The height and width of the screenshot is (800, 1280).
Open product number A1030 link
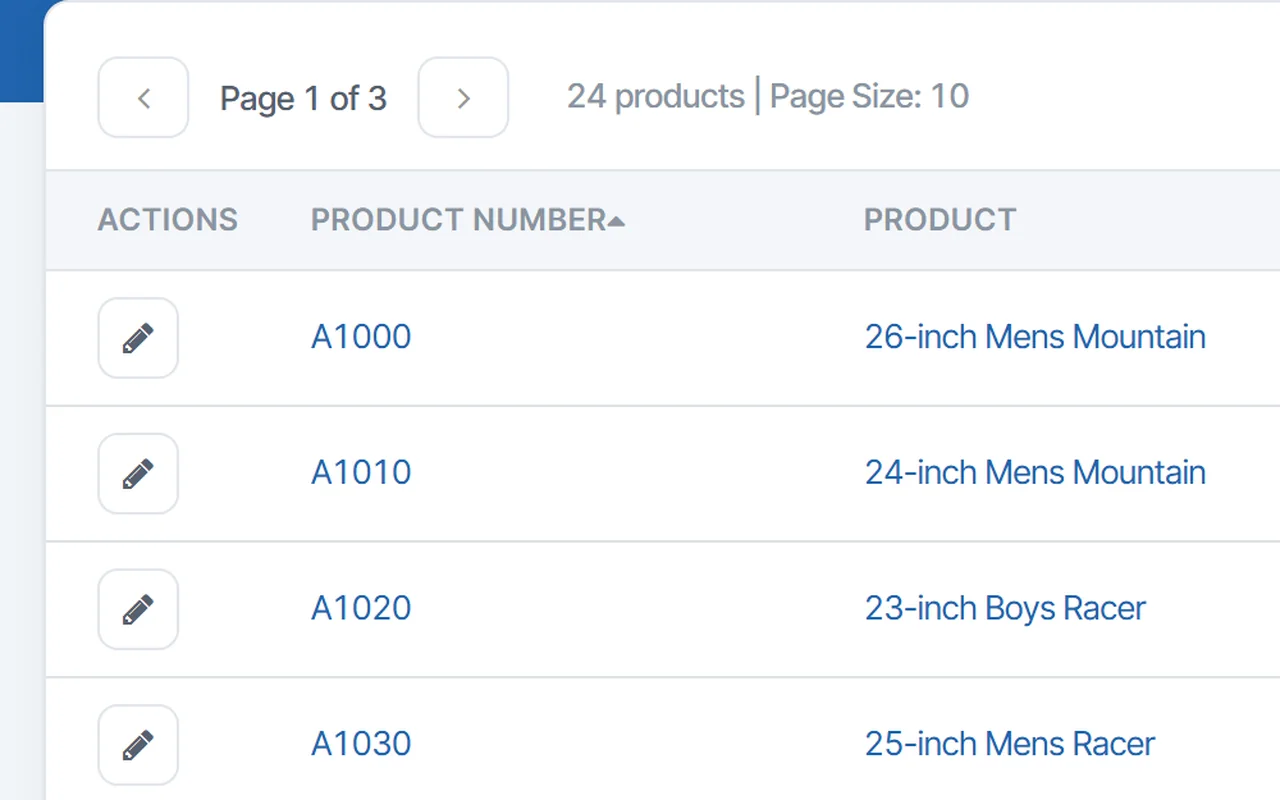tap(361, 744)
